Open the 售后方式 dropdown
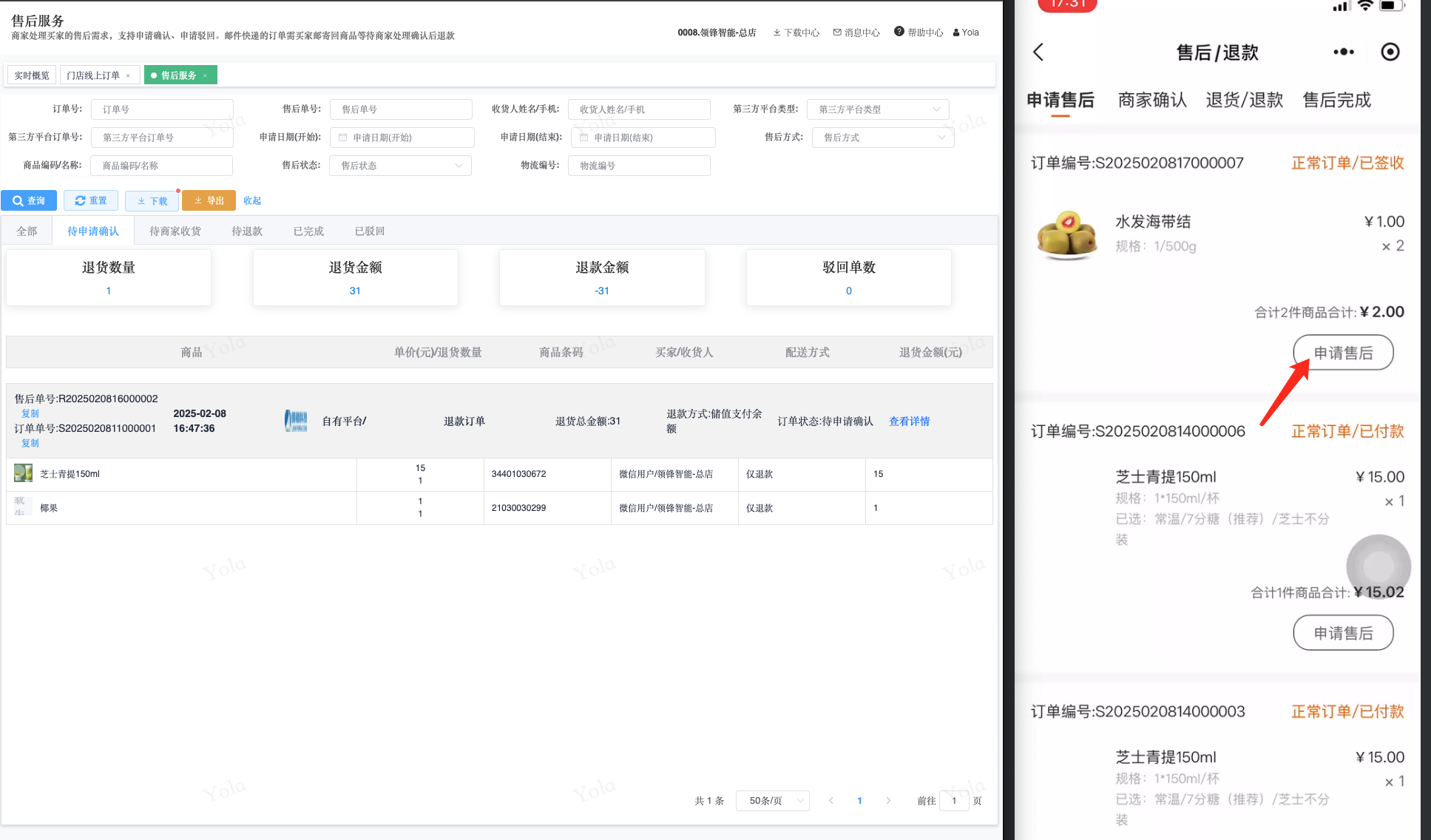Screen dimensions: 1431x840 point(882,138)
